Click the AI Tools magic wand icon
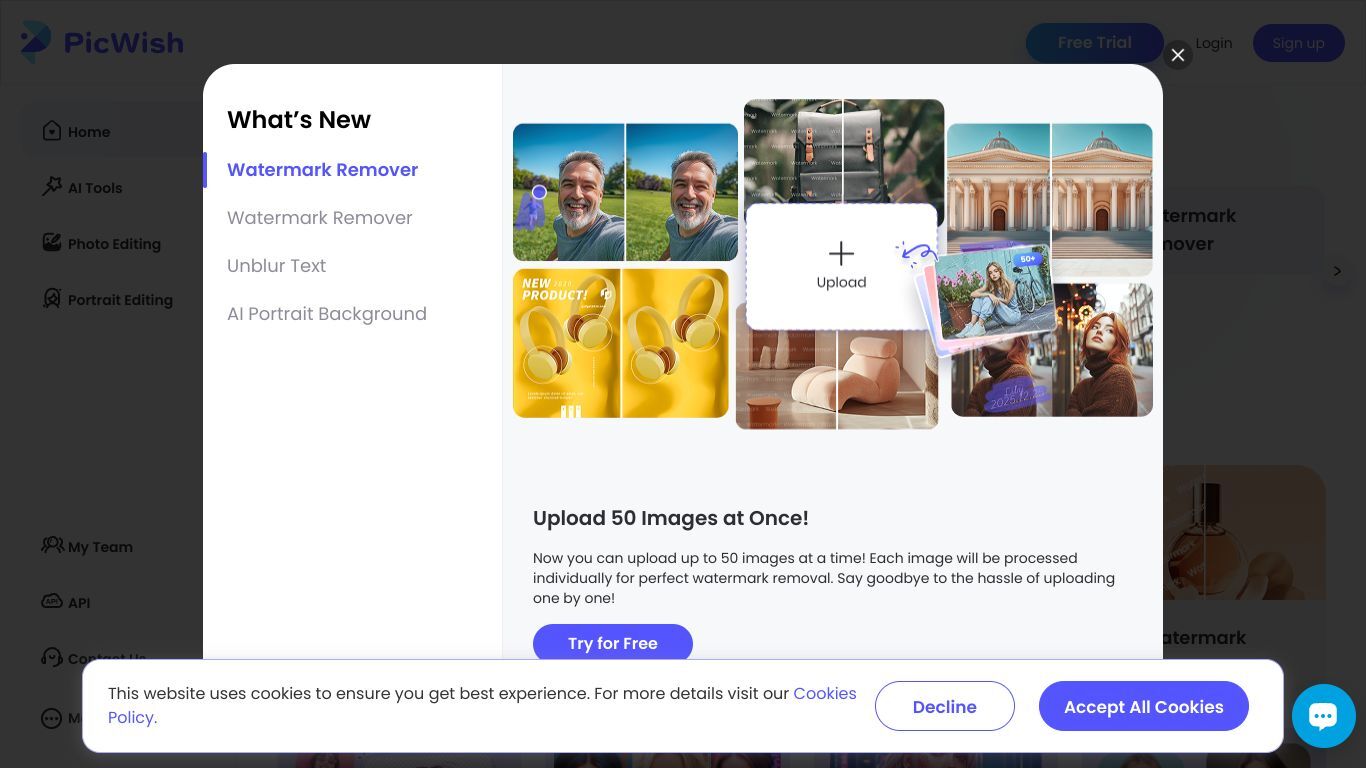This screenshot has width=1366, height=768. coord(52,187)
